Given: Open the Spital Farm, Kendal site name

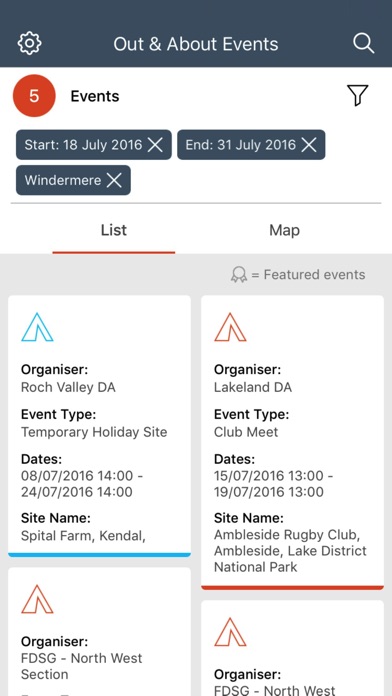Looking at the screenshot, I should pyautogui.click(x=83, y=536).
